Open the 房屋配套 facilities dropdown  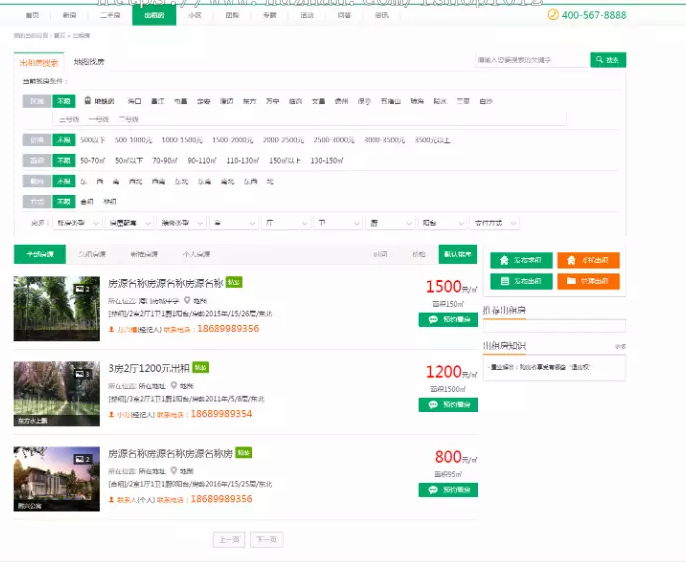click(130, 223)
